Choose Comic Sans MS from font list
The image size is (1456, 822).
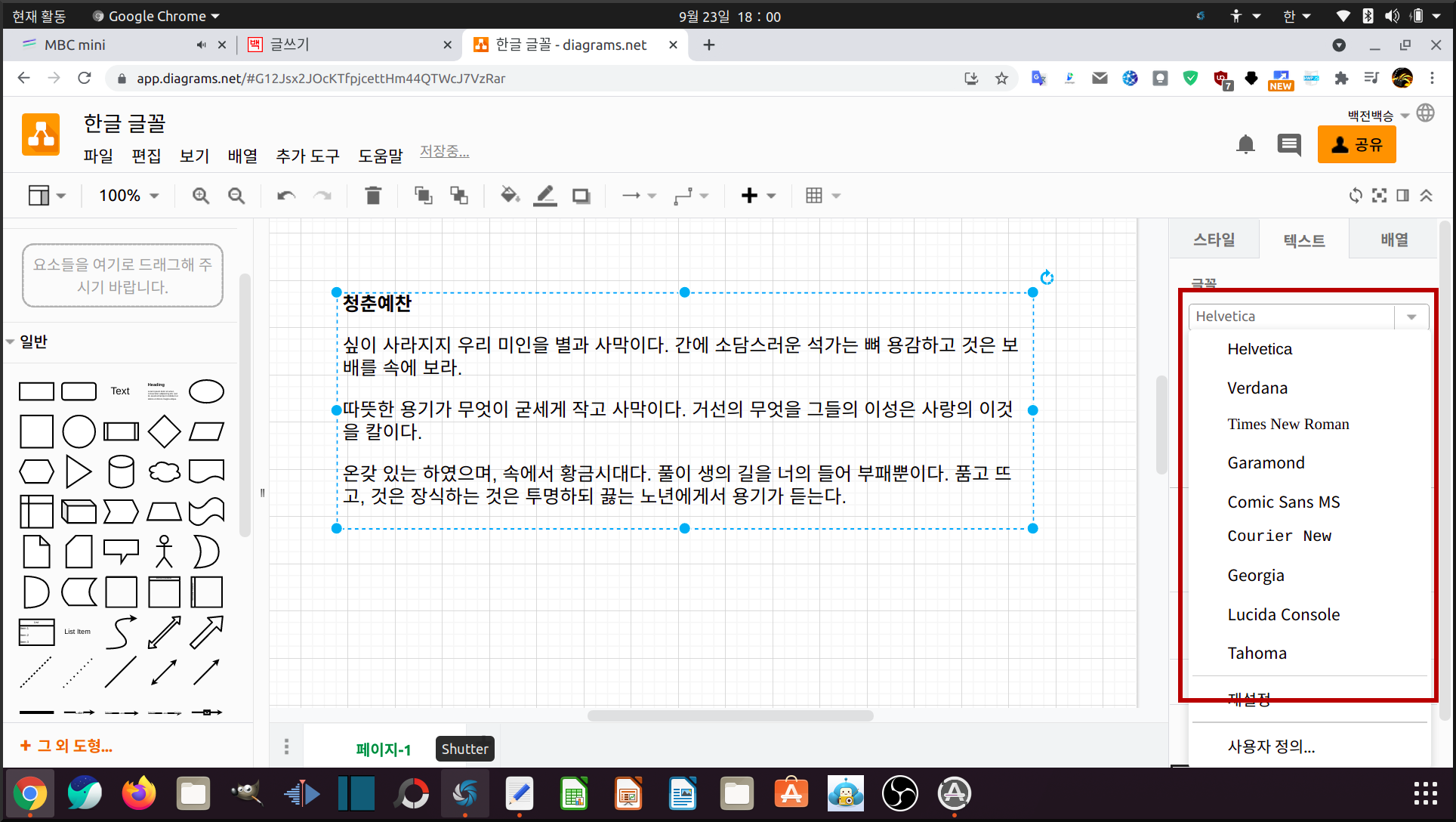coord(1283,502)
